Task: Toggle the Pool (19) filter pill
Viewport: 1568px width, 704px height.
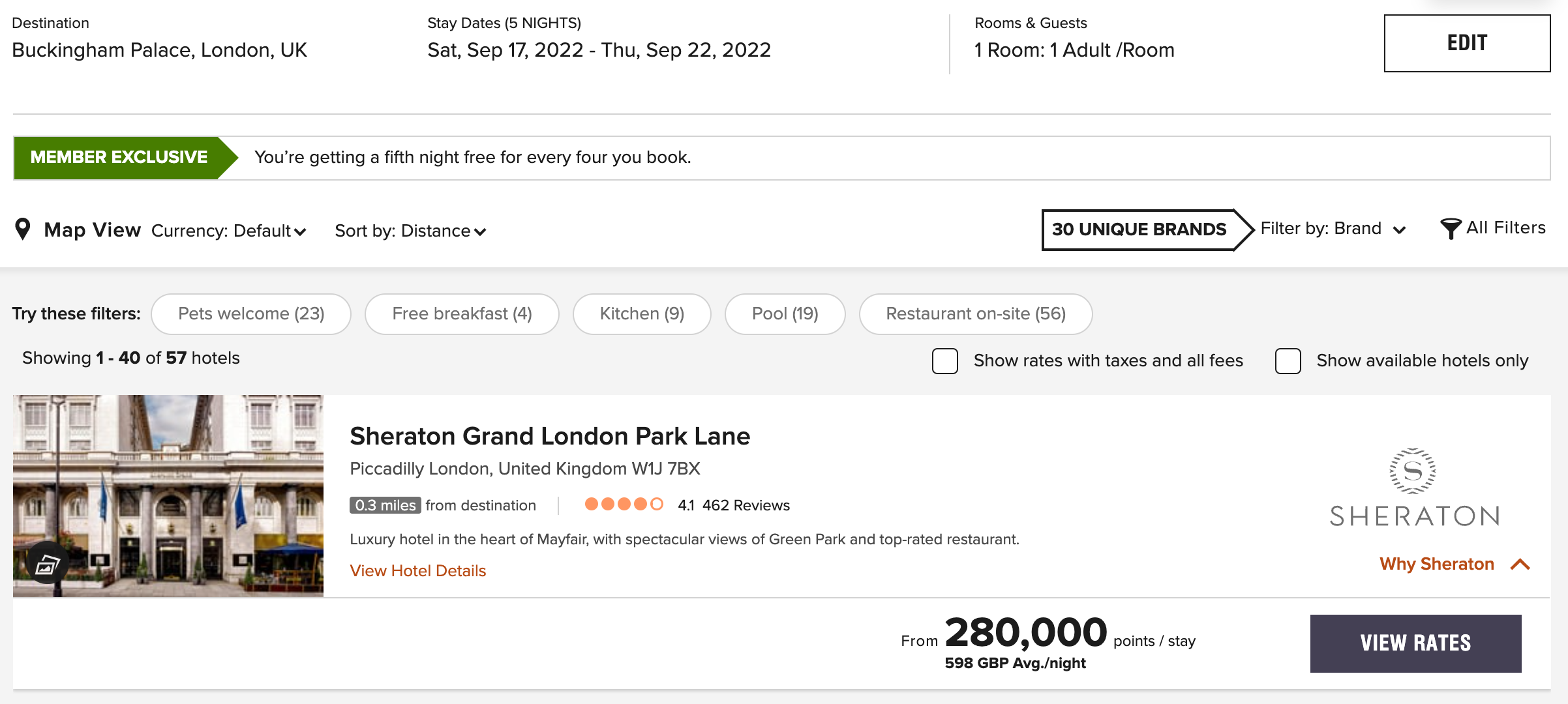Action: coord(785,314)
